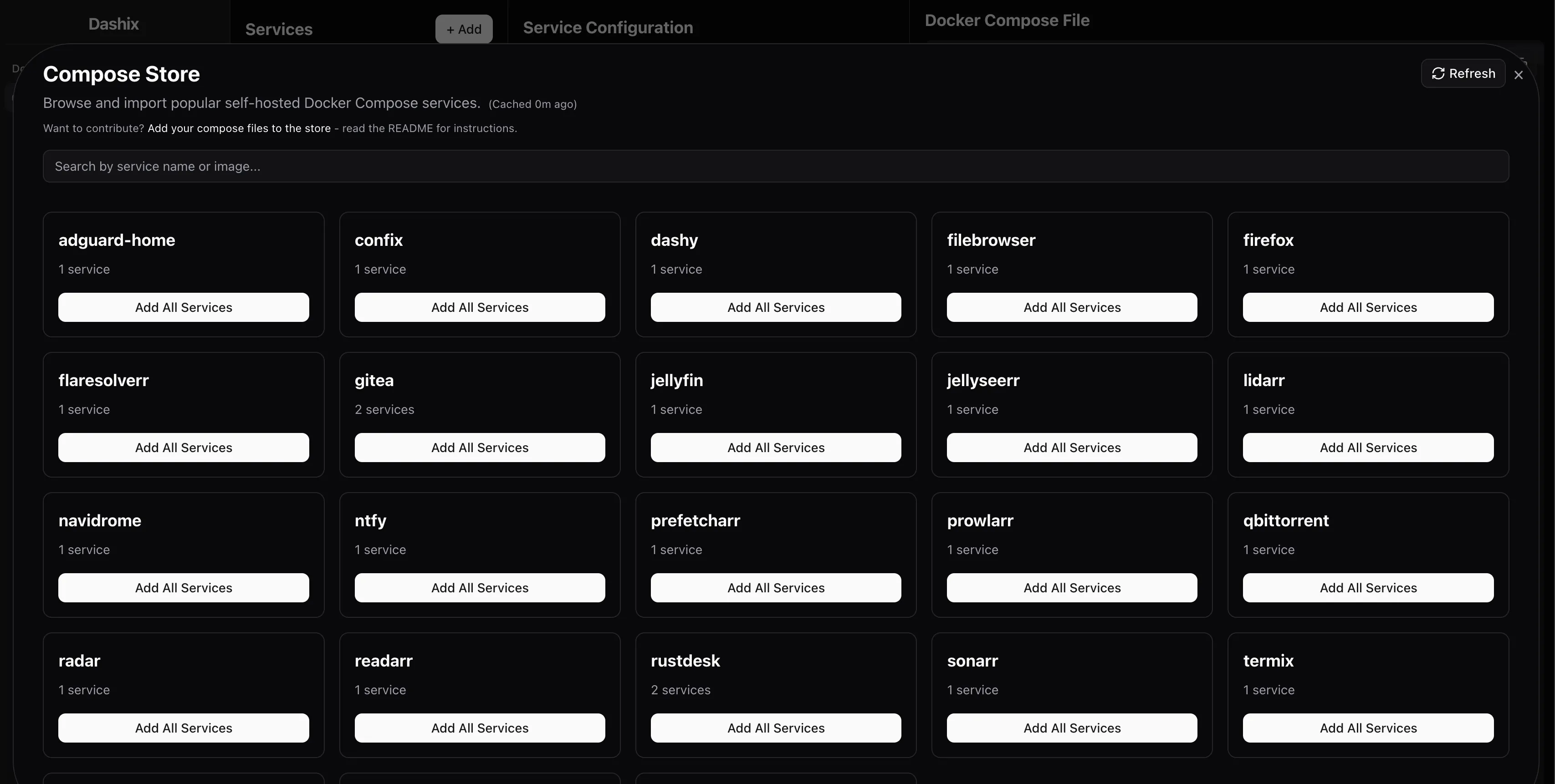Screen dimensions: 1555x784
Task: Add all services for lidarr
Action: pos(1368,448)
